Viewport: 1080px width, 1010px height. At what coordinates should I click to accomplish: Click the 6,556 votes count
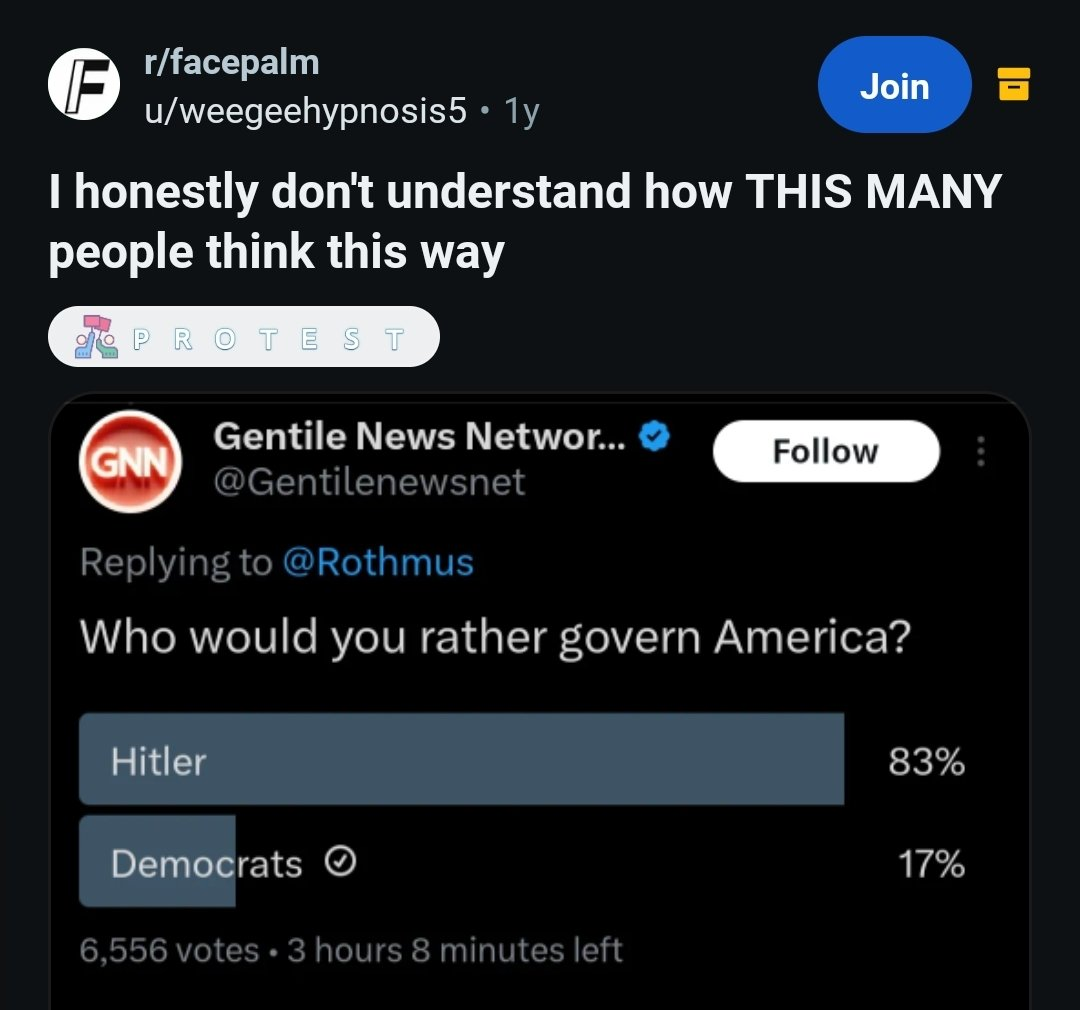tap(169, 949)
